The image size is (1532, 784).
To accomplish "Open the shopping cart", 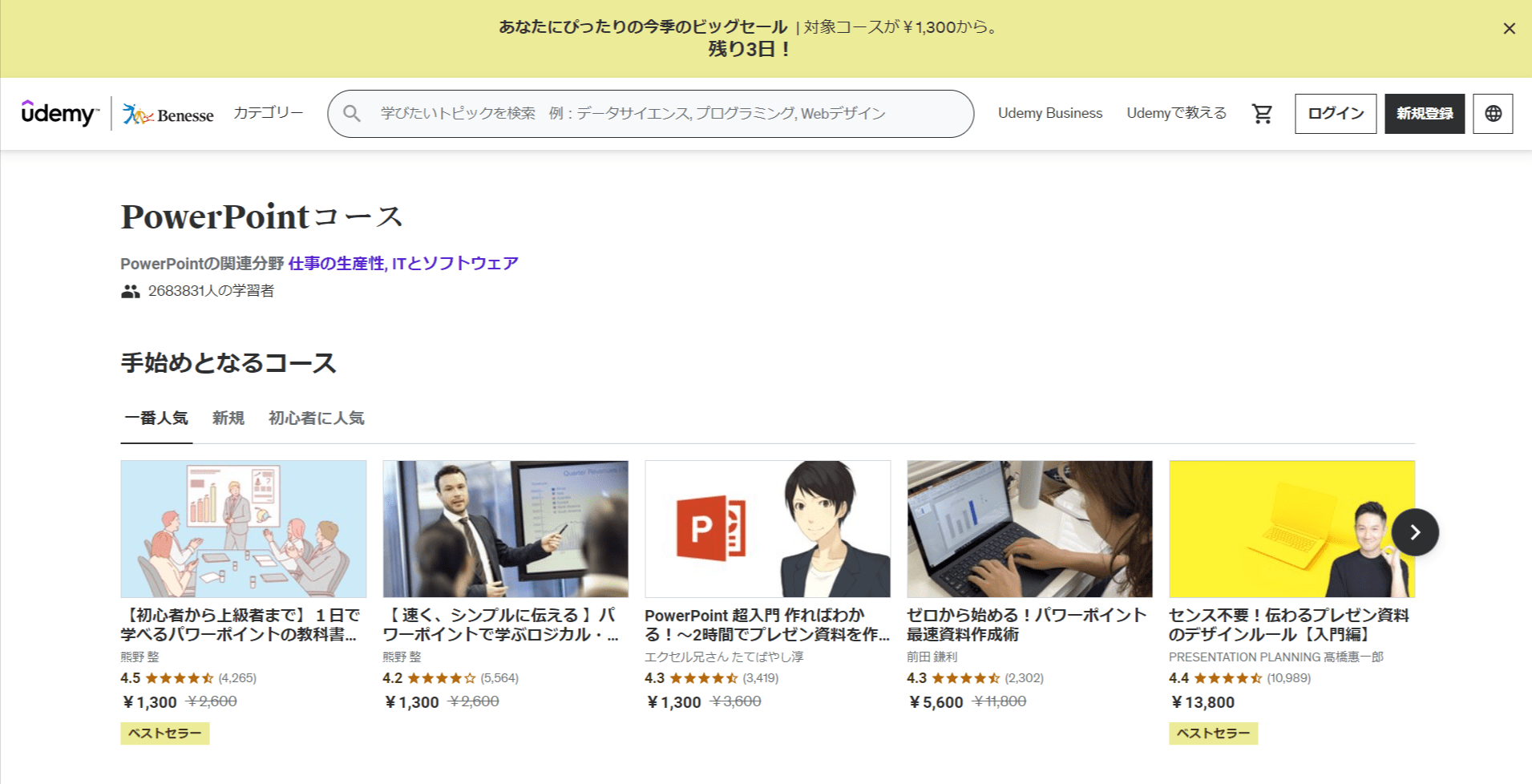I will click(x=1262, y=114).
